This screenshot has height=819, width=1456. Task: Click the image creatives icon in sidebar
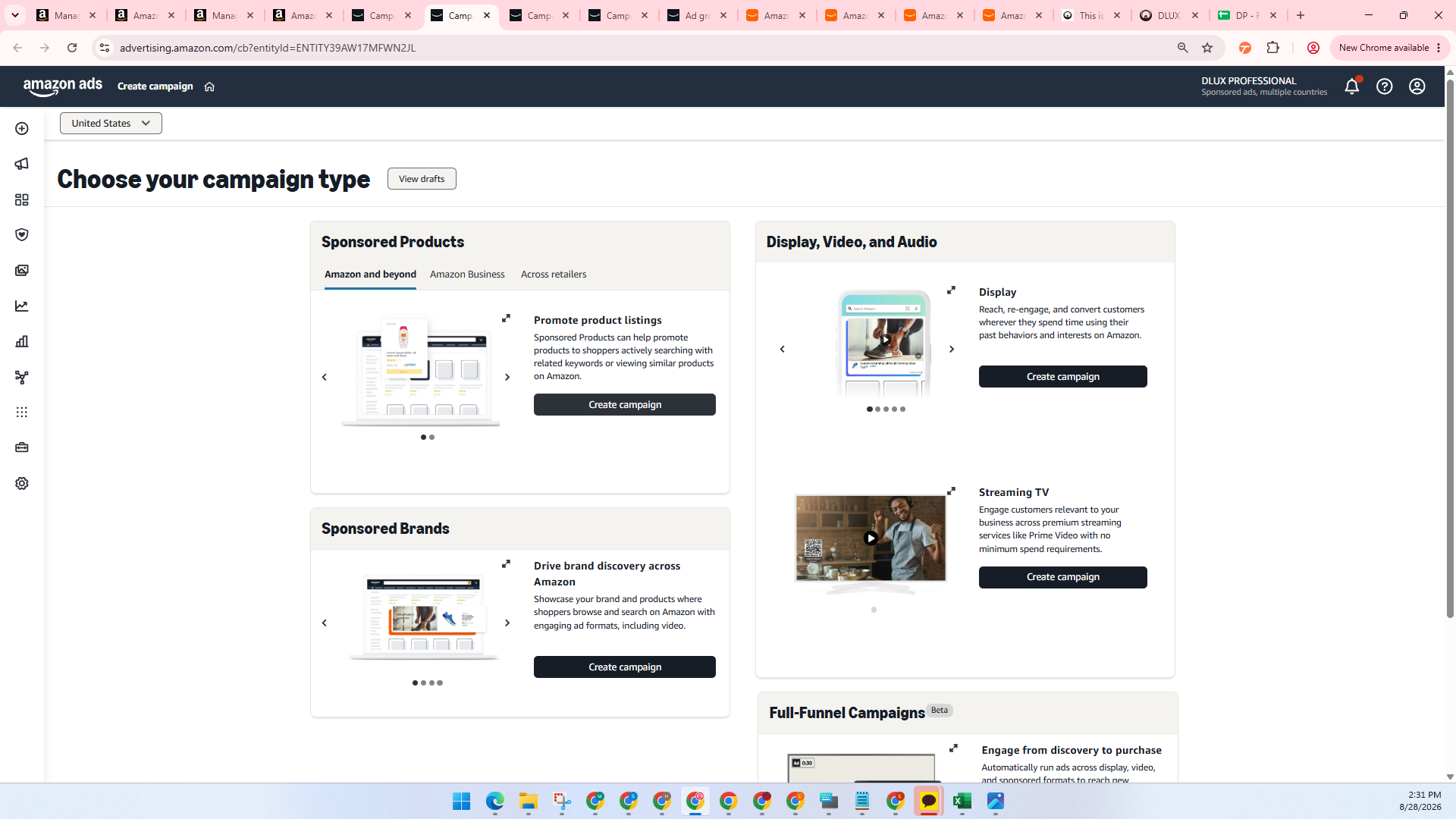22,271
